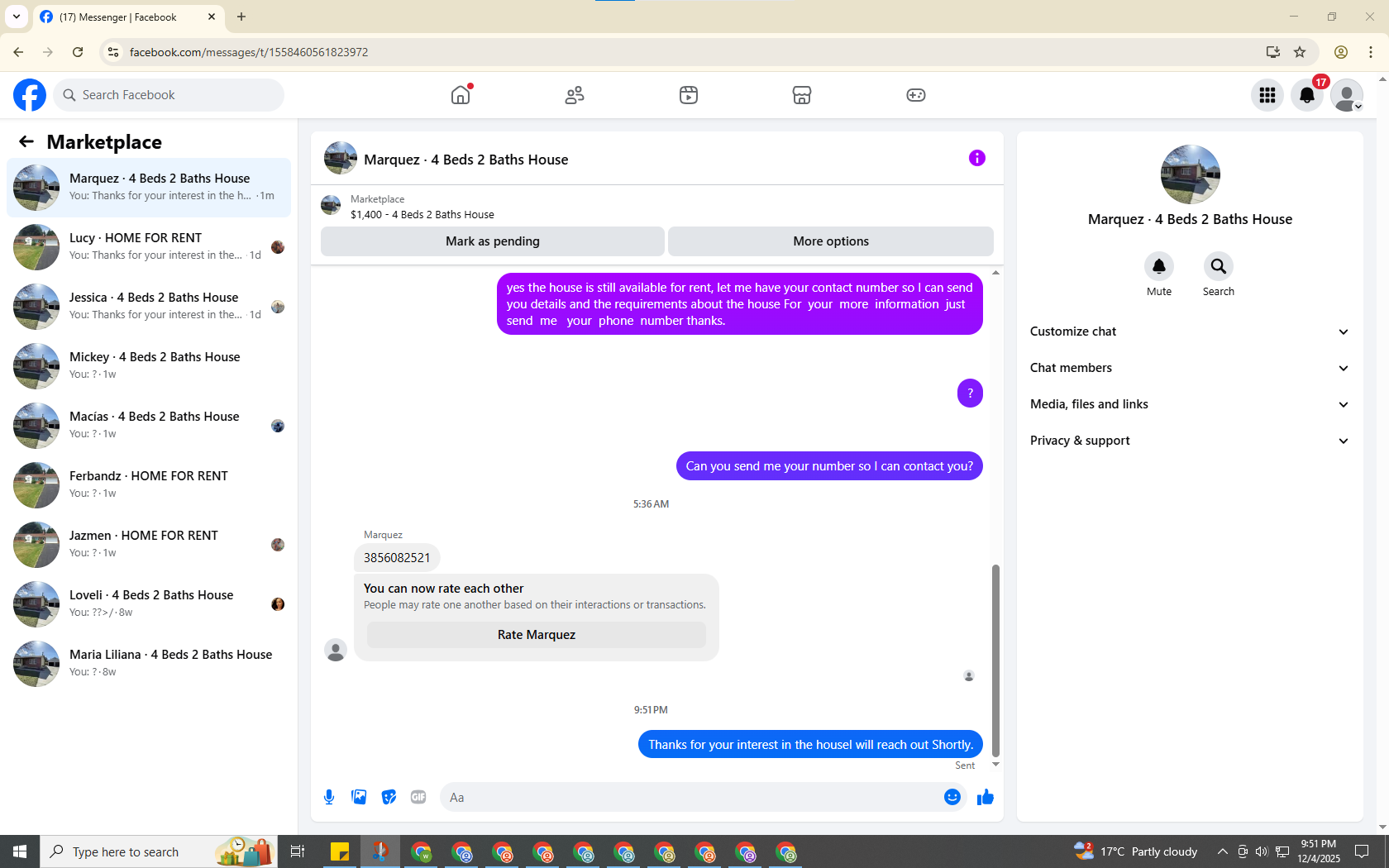Open weather widget 17°C Partly cloudy
The height and width of the screenshot is (868, 1389).
click(1136, 851)
